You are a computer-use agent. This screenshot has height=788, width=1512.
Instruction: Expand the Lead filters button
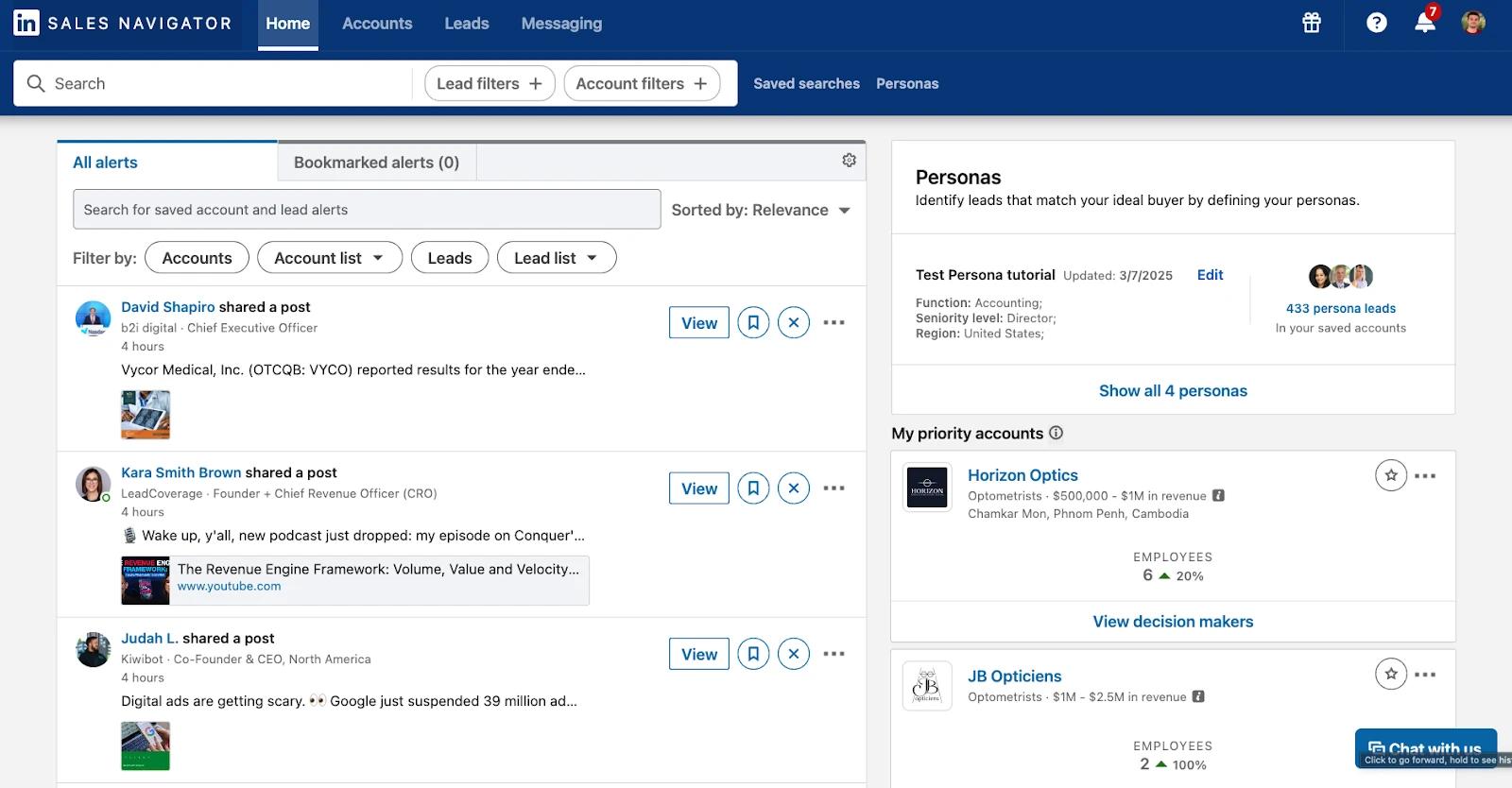coord(490,83)
